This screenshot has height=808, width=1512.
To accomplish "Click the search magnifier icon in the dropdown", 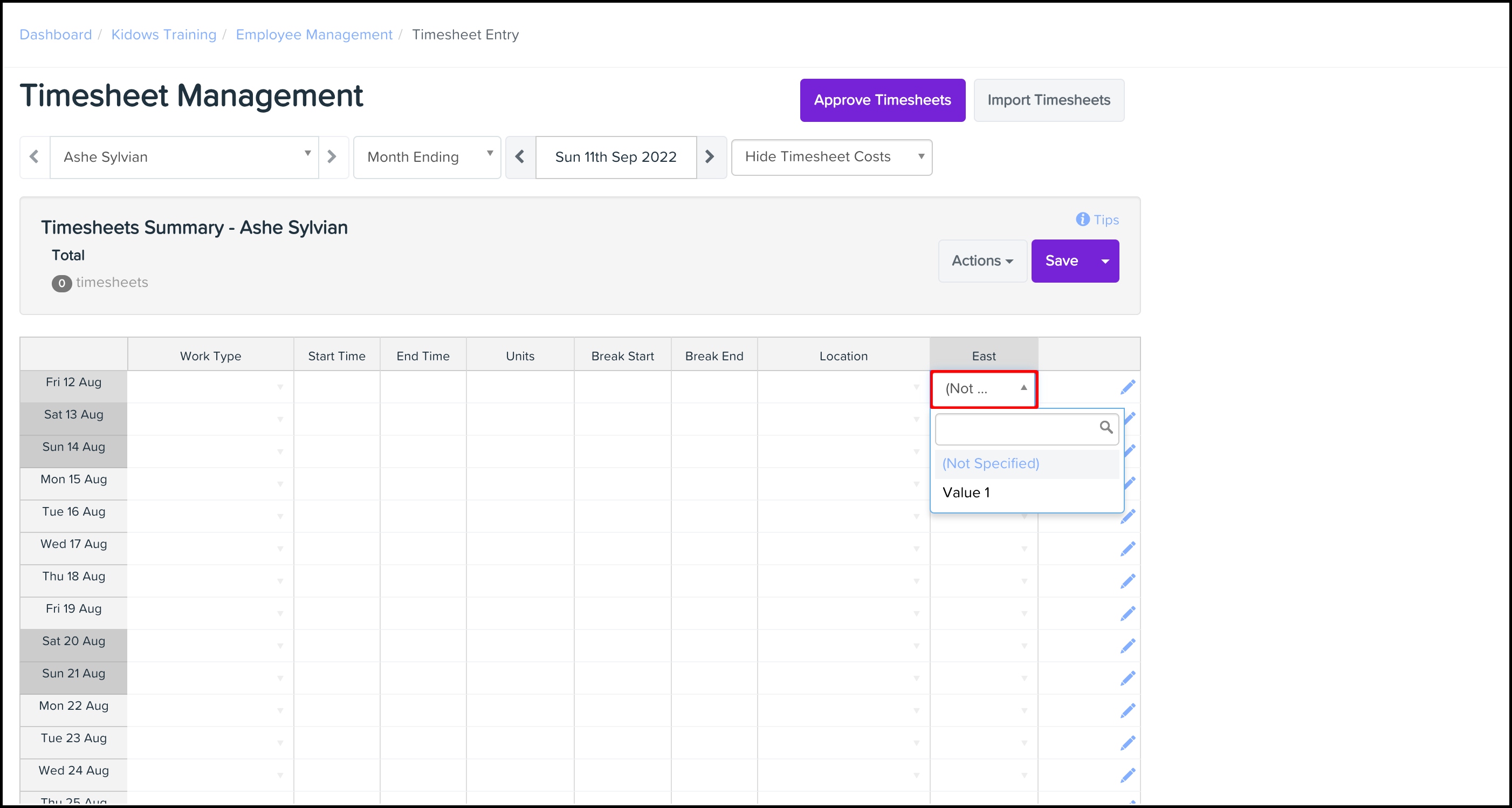I will (1106, 428).
